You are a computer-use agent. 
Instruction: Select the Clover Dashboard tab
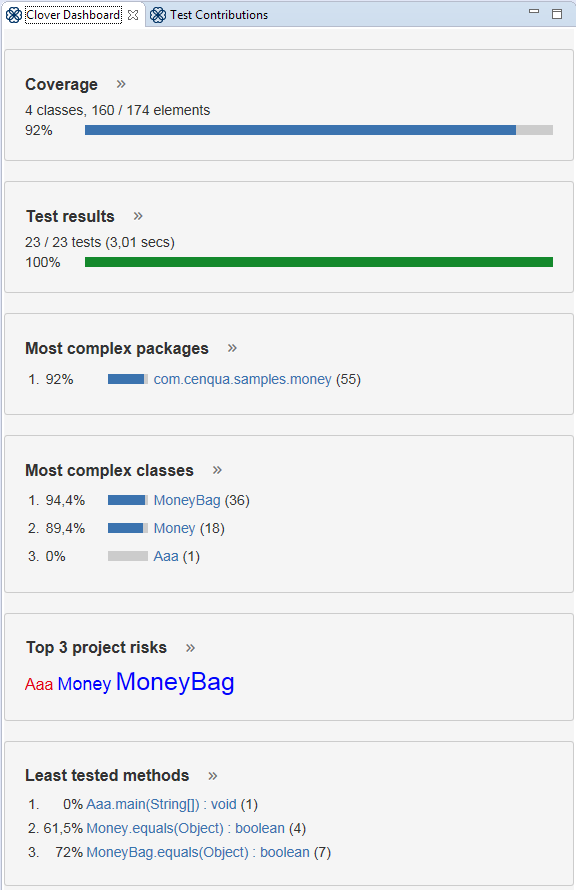[73, 15]
